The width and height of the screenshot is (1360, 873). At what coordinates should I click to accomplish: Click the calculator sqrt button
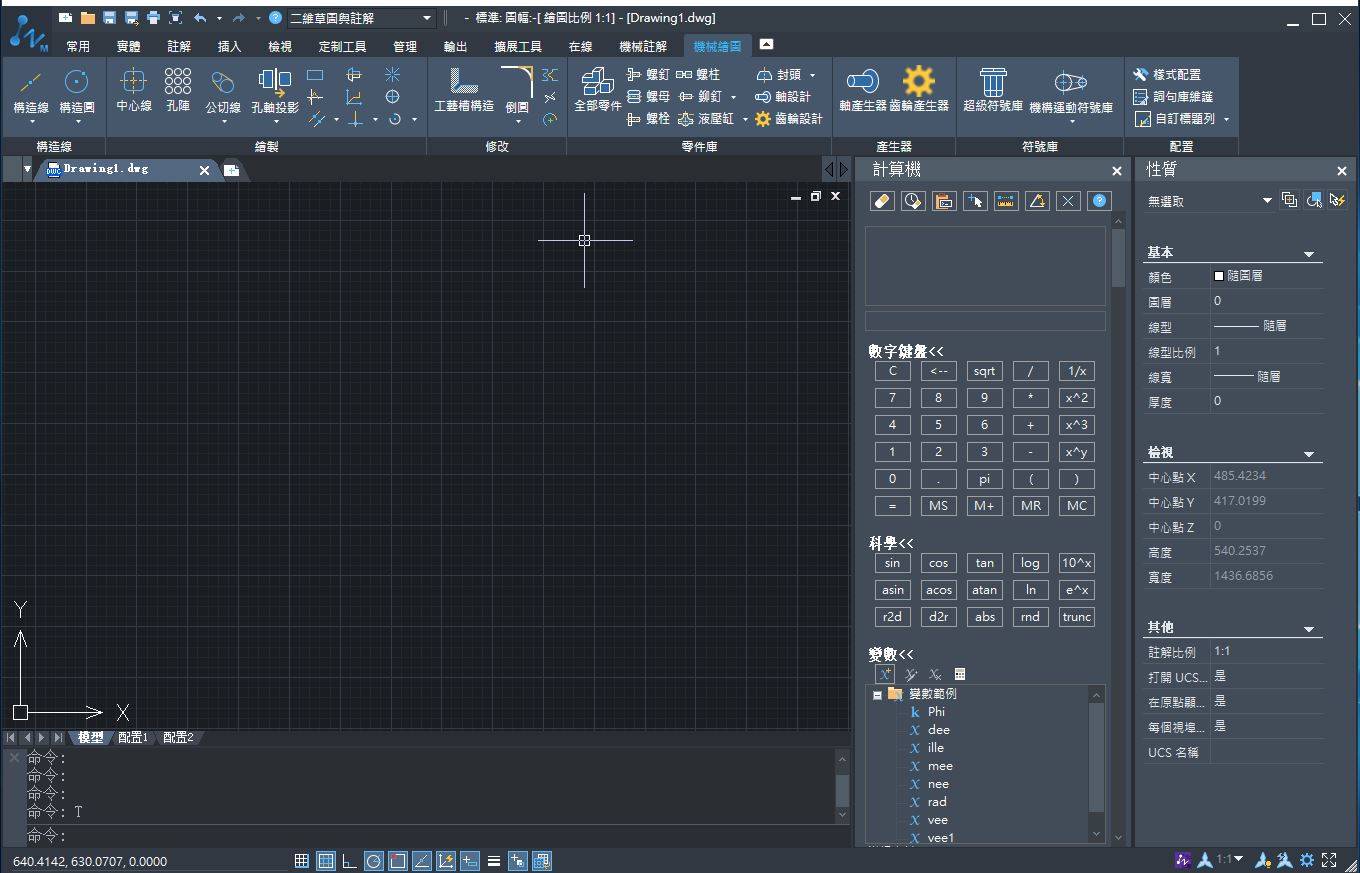coord(985,371)
